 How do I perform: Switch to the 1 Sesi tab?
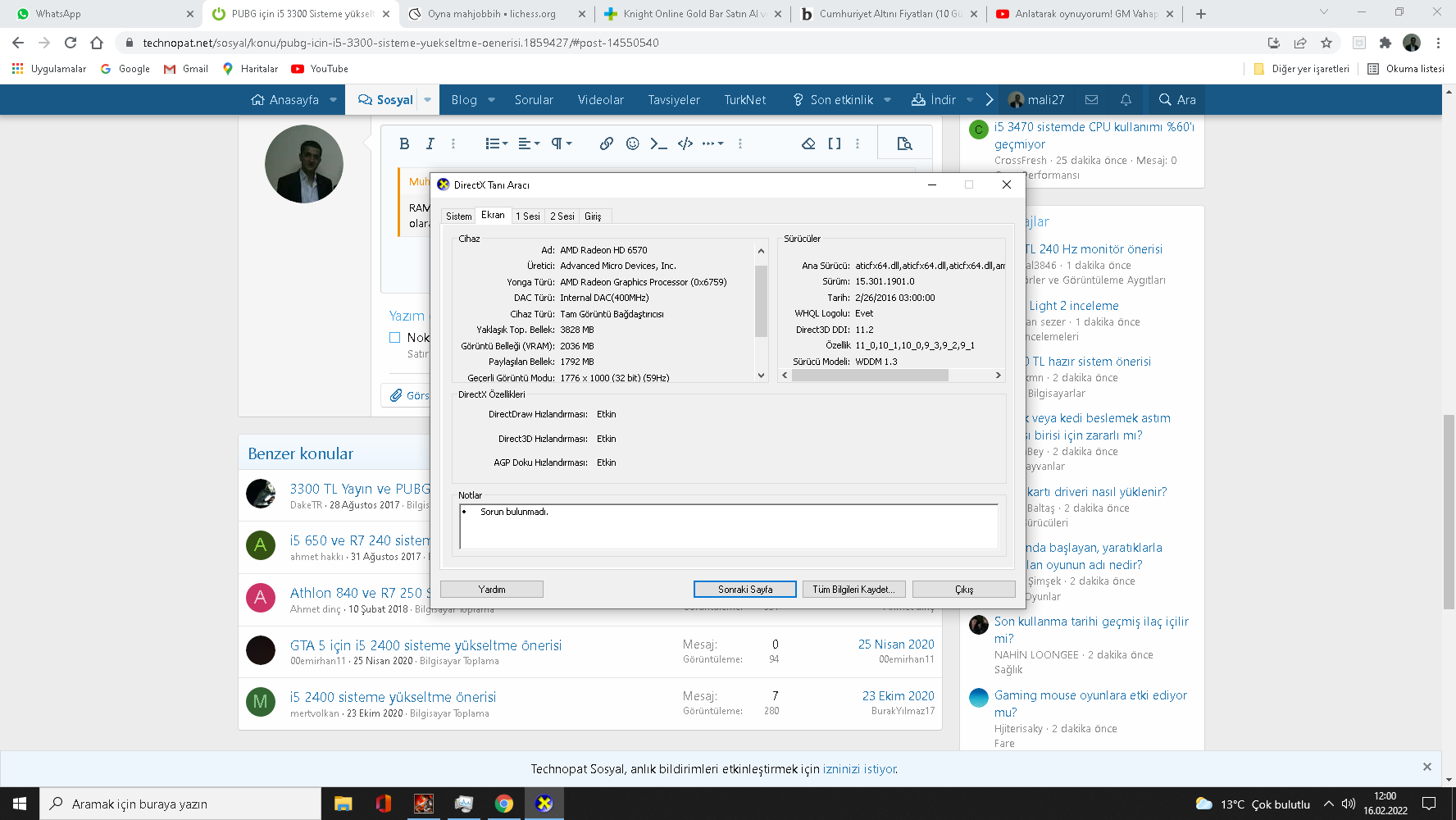point(528,216)
